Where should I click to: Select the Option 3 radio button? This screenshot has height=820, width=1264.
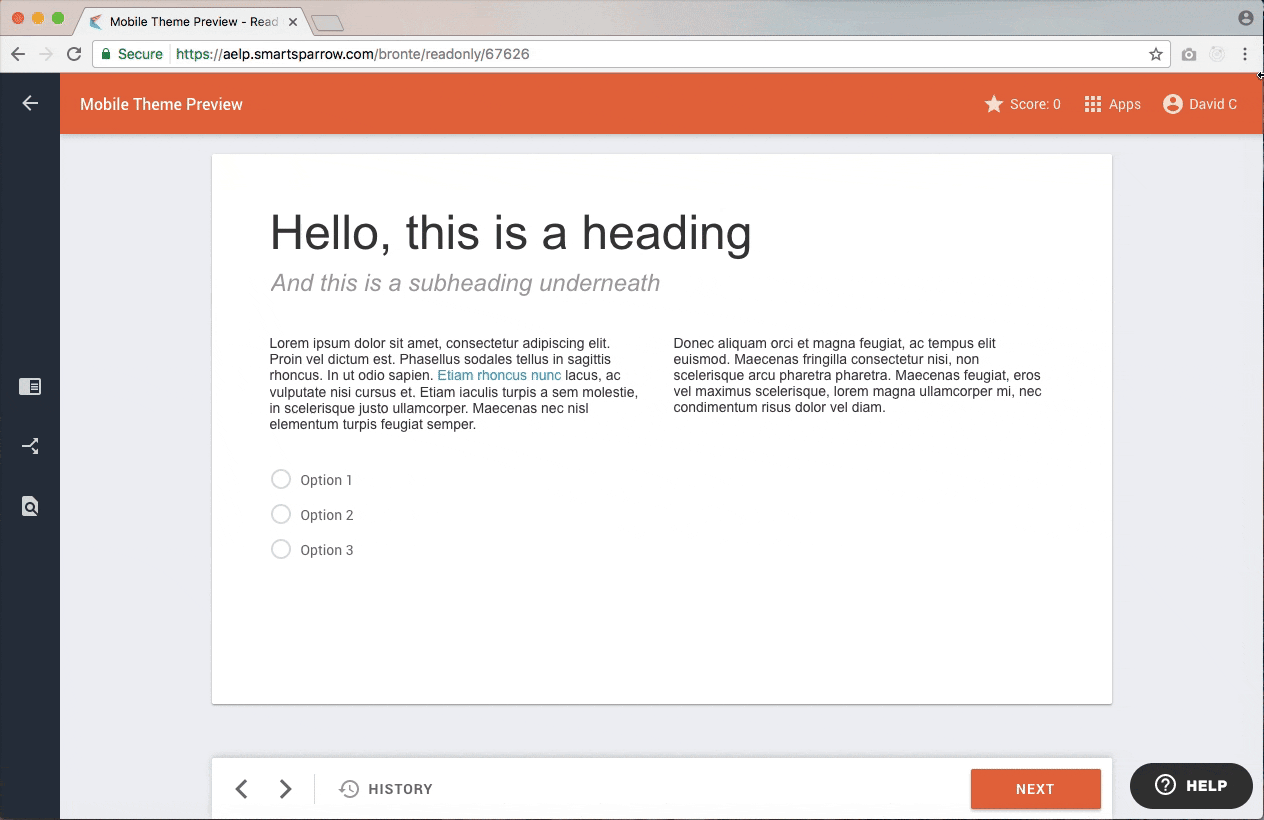[x=281, y=550]
